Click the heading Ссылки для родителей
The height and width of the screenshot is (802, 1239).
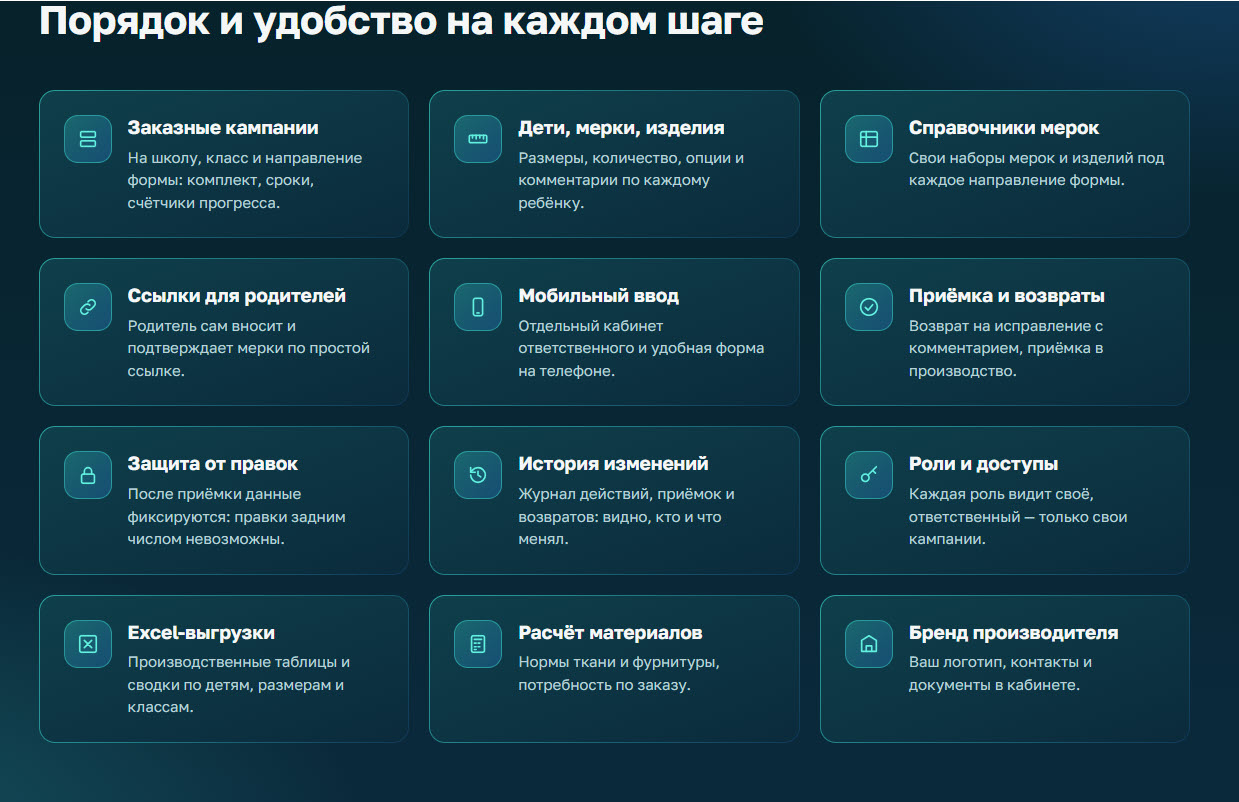point(237,296)
